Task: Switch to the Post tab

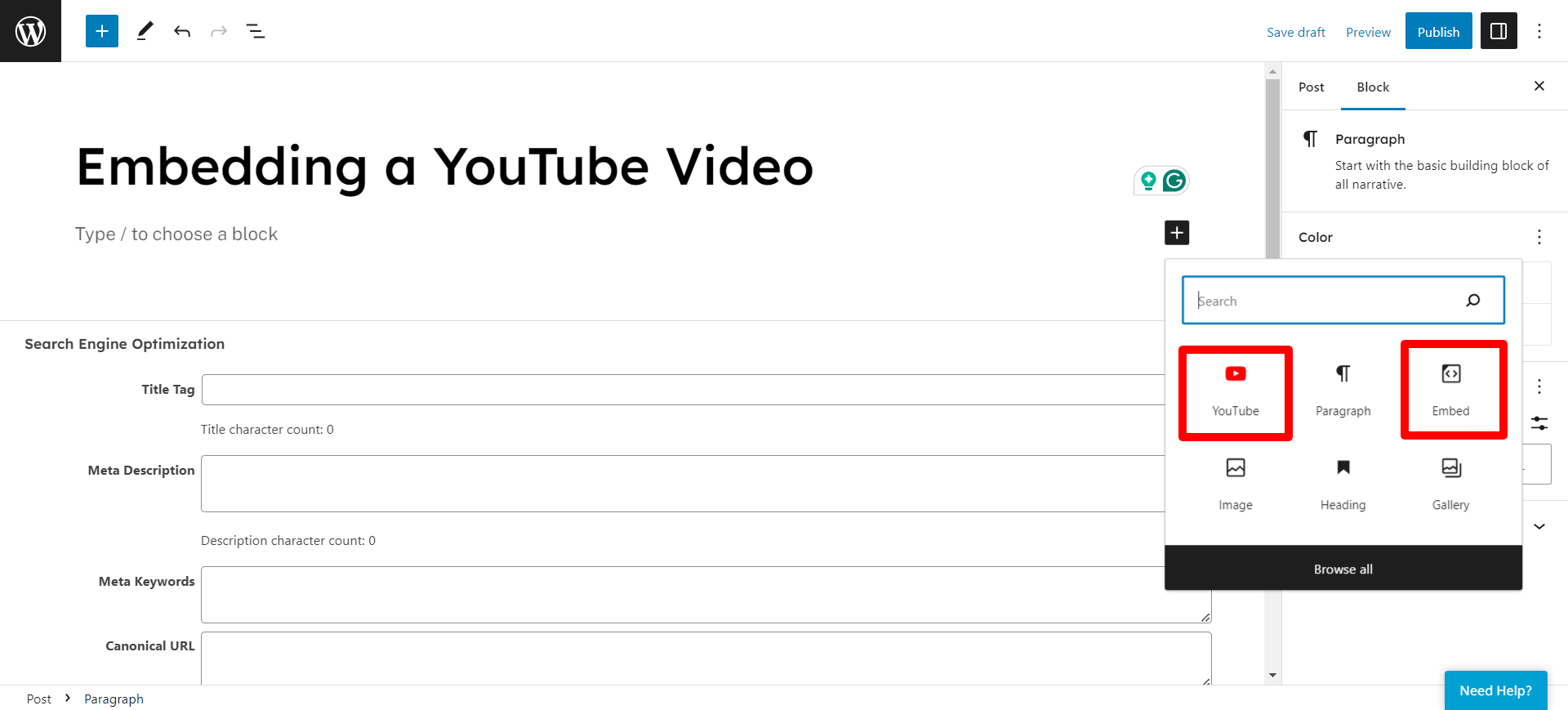Action: (1311, 87)
